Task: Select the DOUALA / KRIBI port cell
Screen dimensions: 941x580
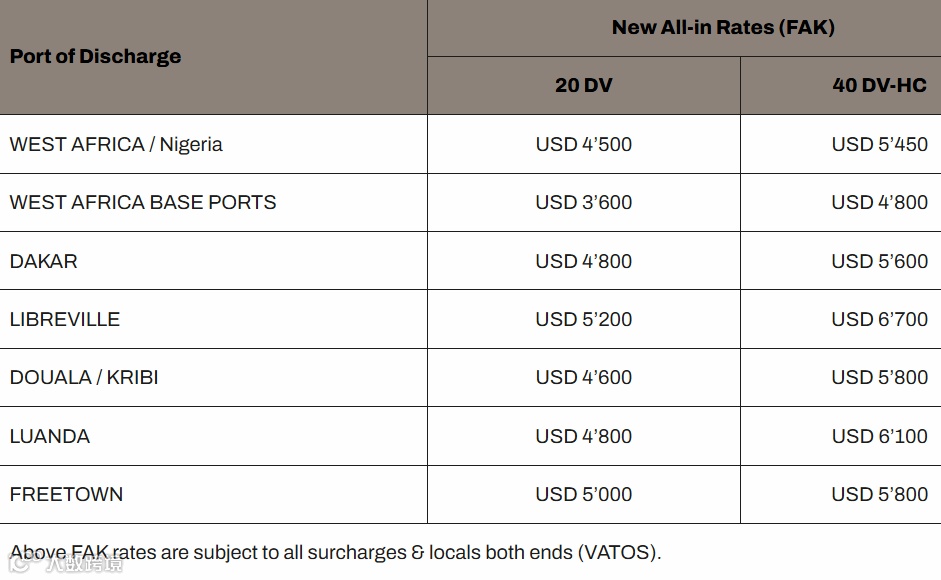Action: pos(84,377)
